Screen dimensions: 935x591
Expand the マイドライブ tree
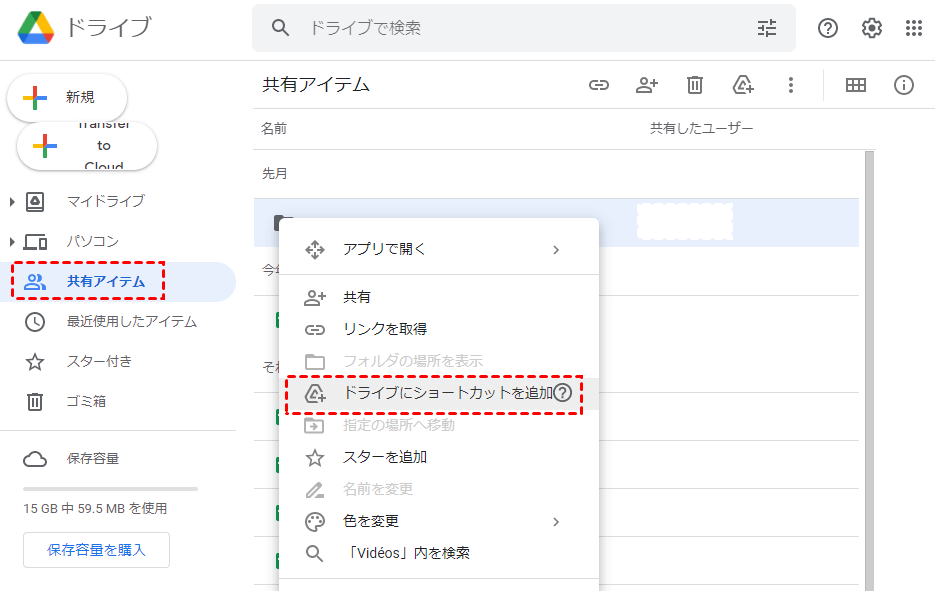pos(12,202)
